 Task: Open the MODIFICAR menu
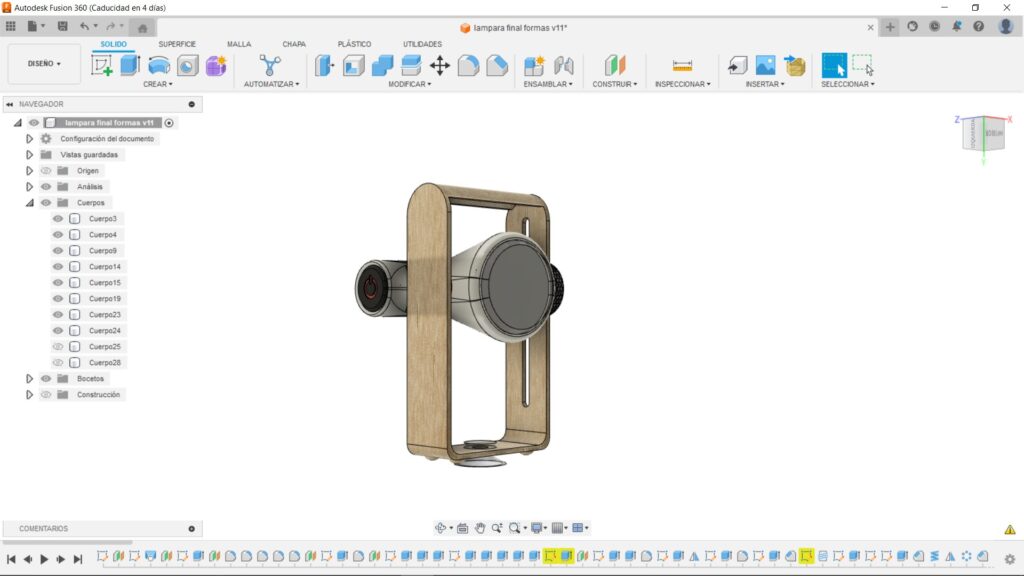[409, 85]
